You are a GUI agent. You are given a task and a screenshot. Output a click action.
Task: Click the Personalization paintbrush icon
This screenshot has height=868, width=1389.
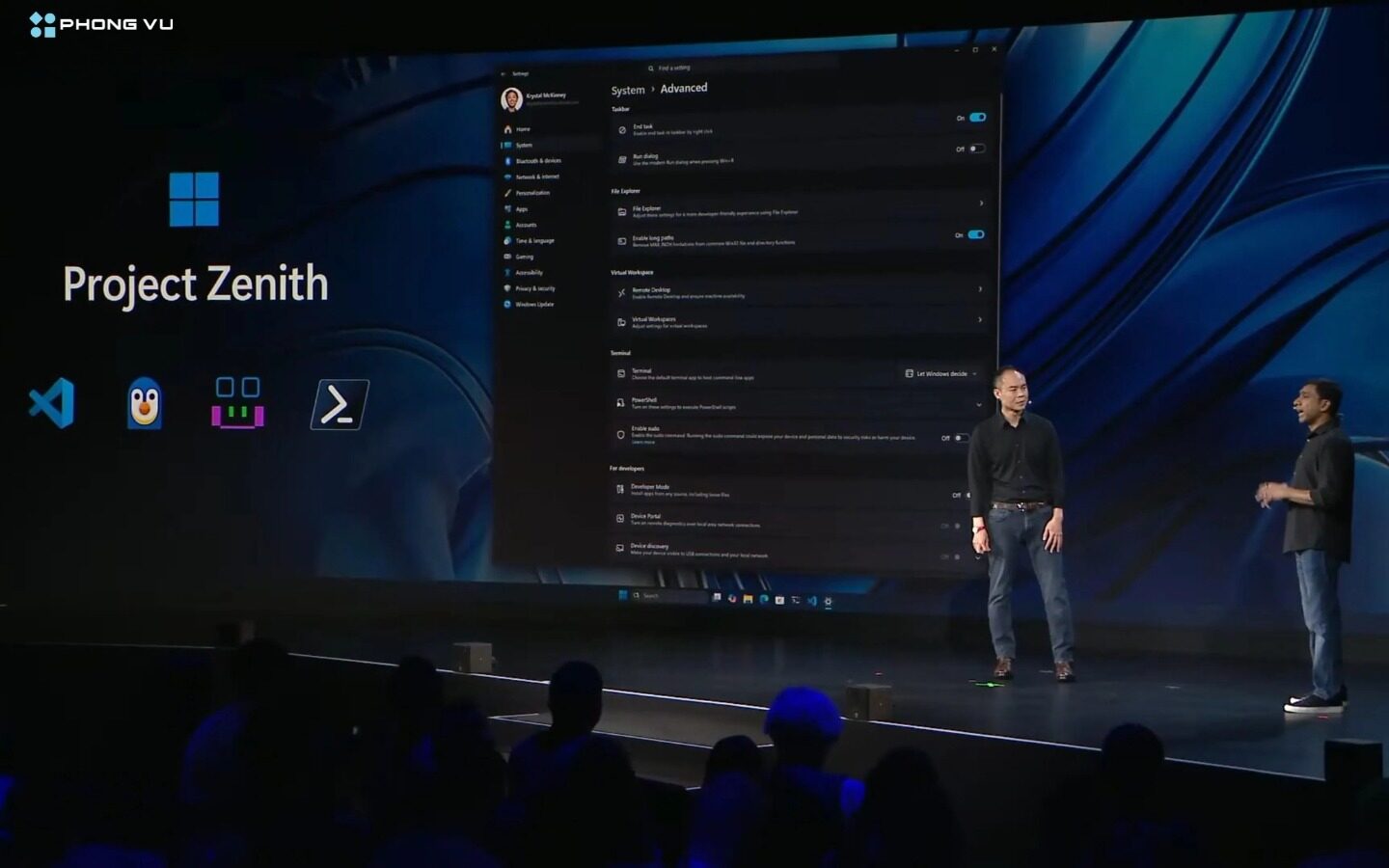(508, 193)
